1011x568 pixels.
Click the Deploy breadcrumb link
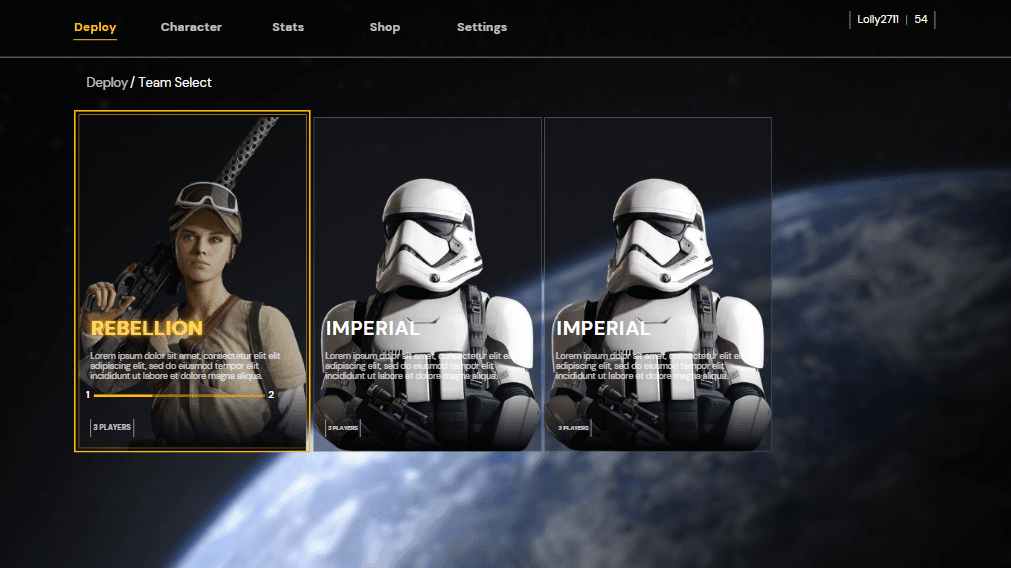click(x=107, y=83)
